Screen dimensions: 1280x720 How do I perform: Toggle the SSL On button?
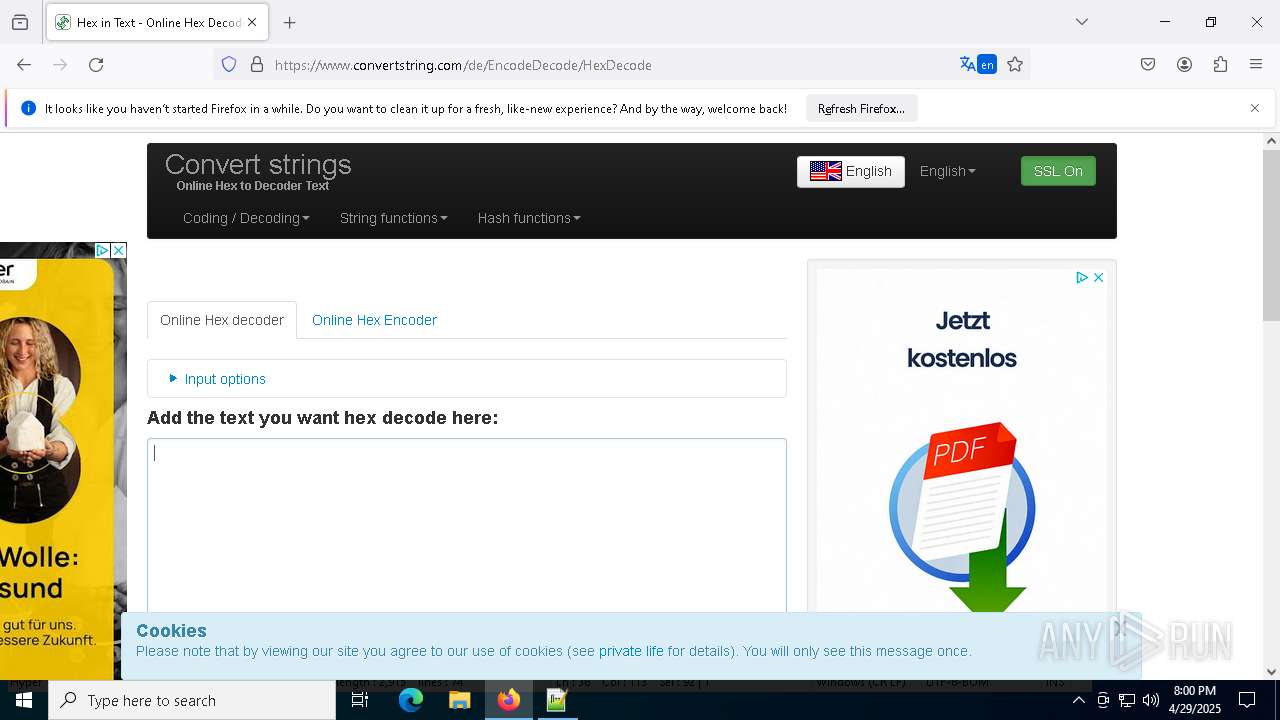1058,171
